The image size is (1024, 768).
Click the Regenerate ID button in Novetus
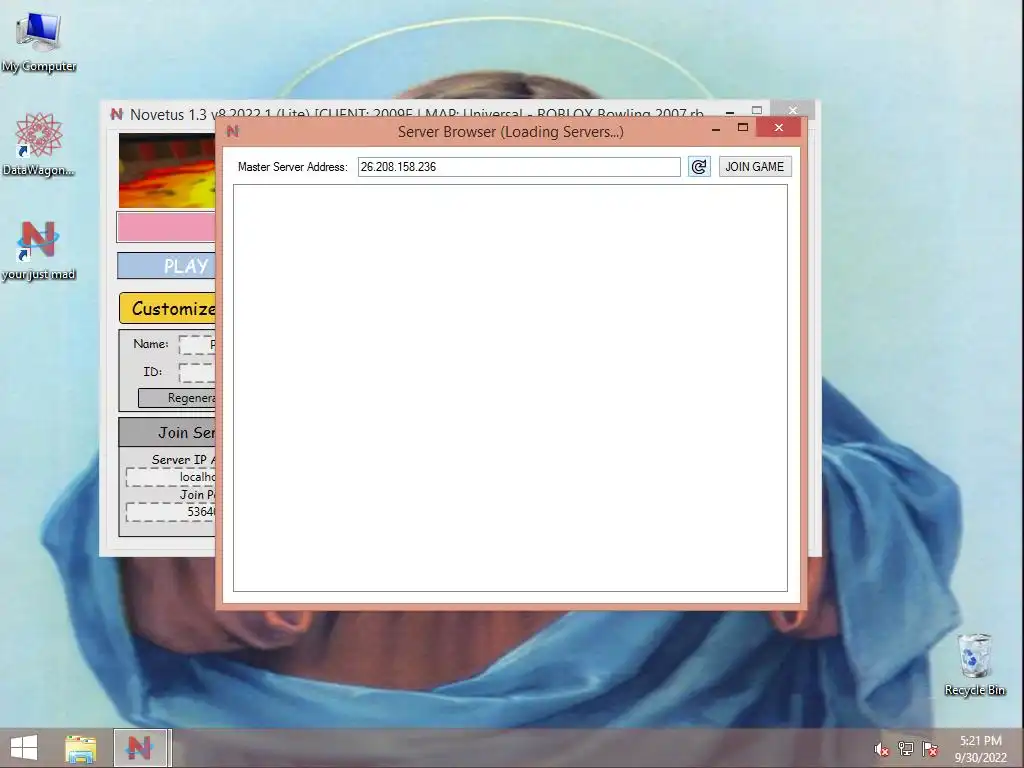tap(177, 398)
